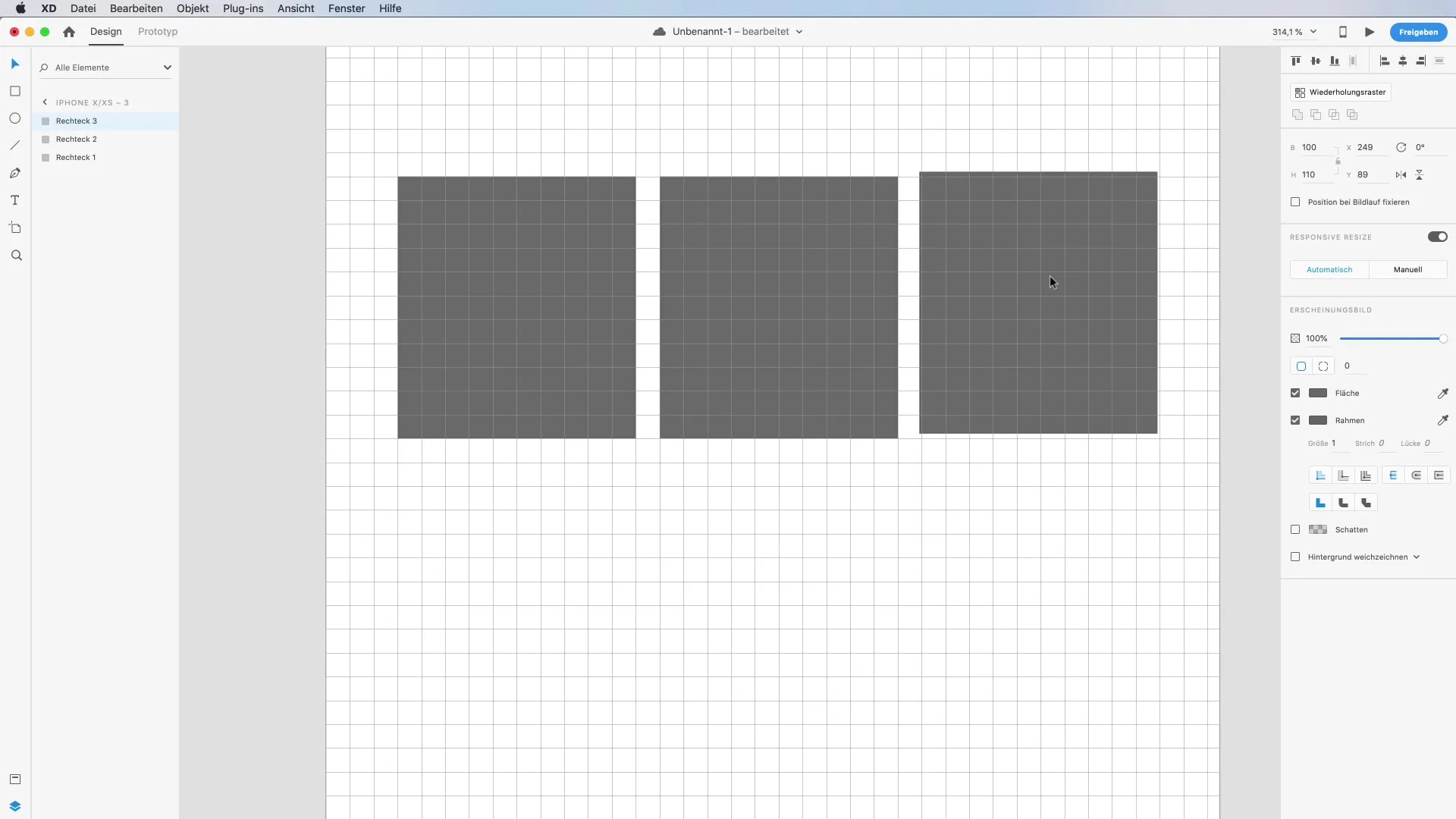The height and width of the screenshot is (819, 1456).
Task: Select the Rechteck 1 layer
Action: [x=105, y=158]
